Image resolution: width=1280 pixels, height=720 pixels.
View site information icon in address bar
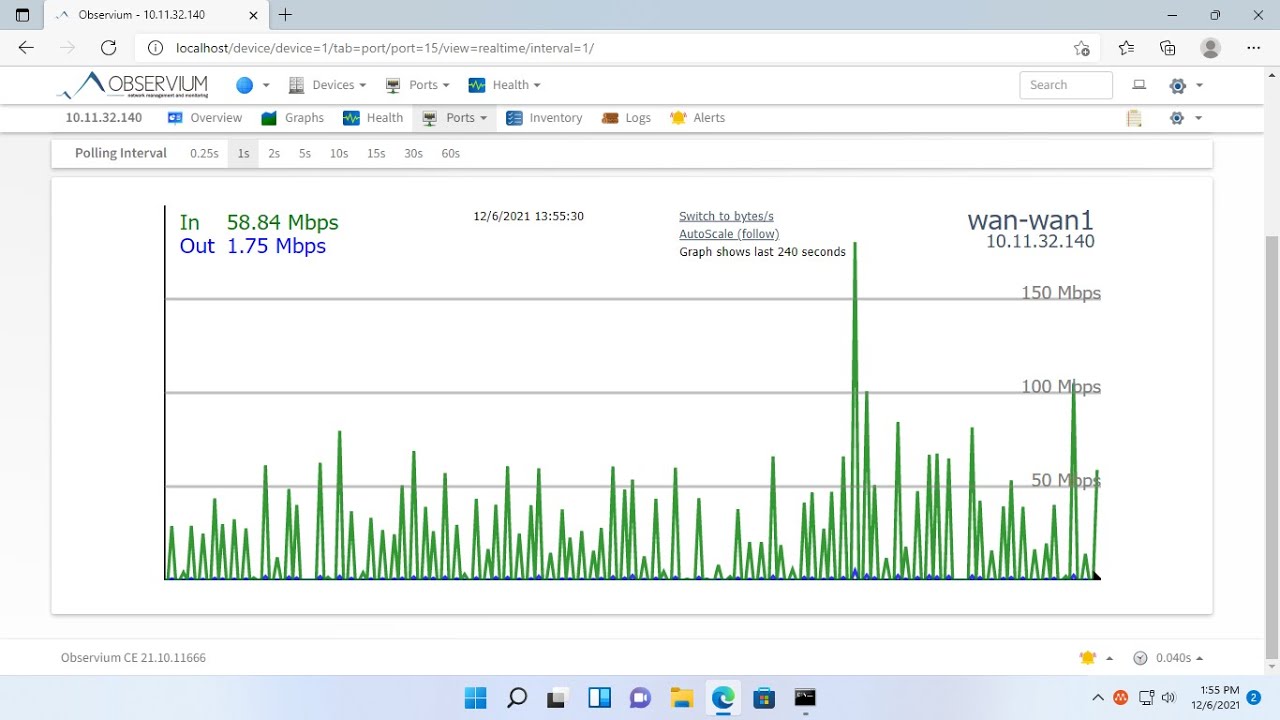[155, 47]
